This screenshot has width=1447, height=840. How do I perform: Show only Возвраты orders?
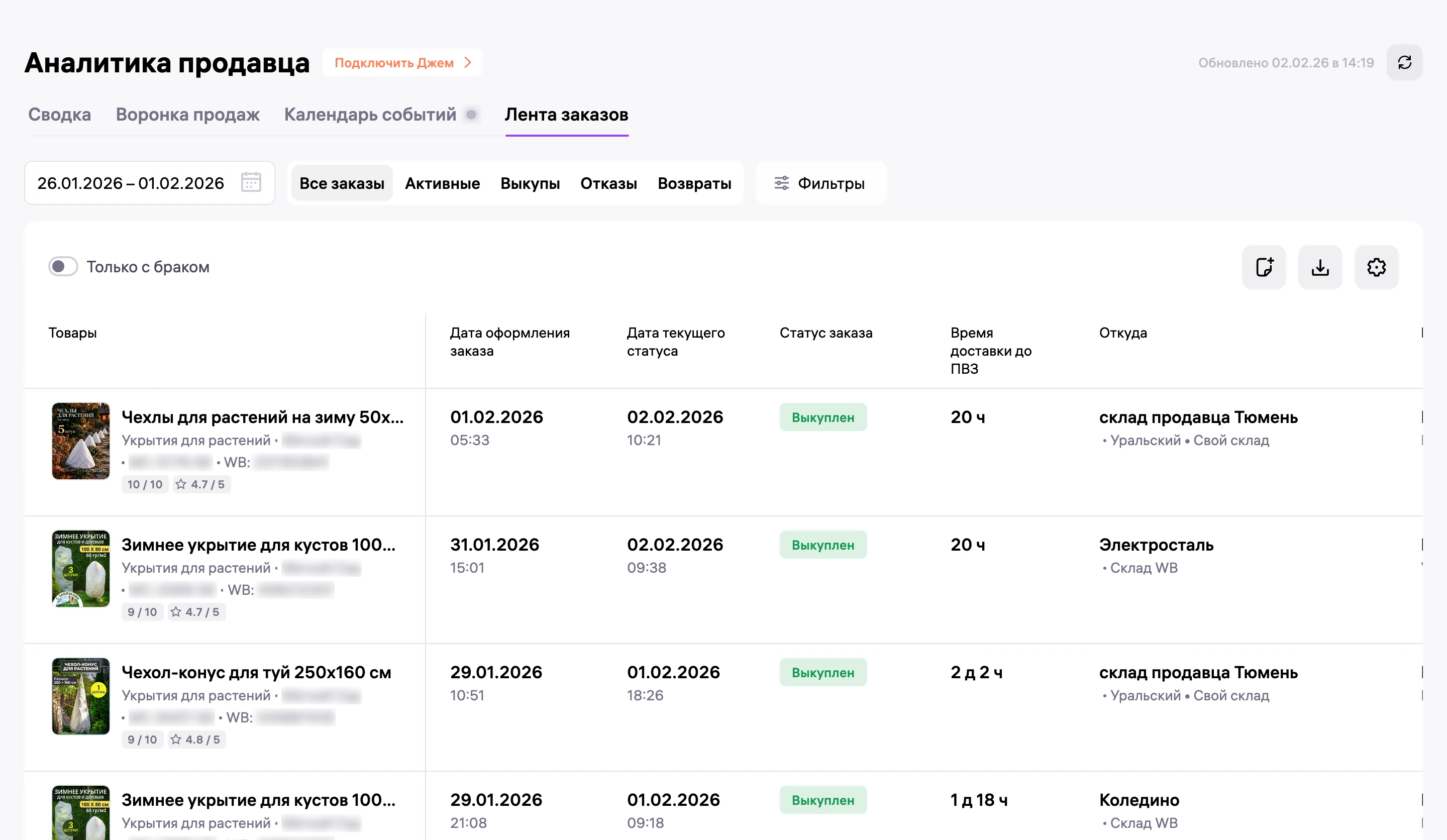tap(694, 183)
